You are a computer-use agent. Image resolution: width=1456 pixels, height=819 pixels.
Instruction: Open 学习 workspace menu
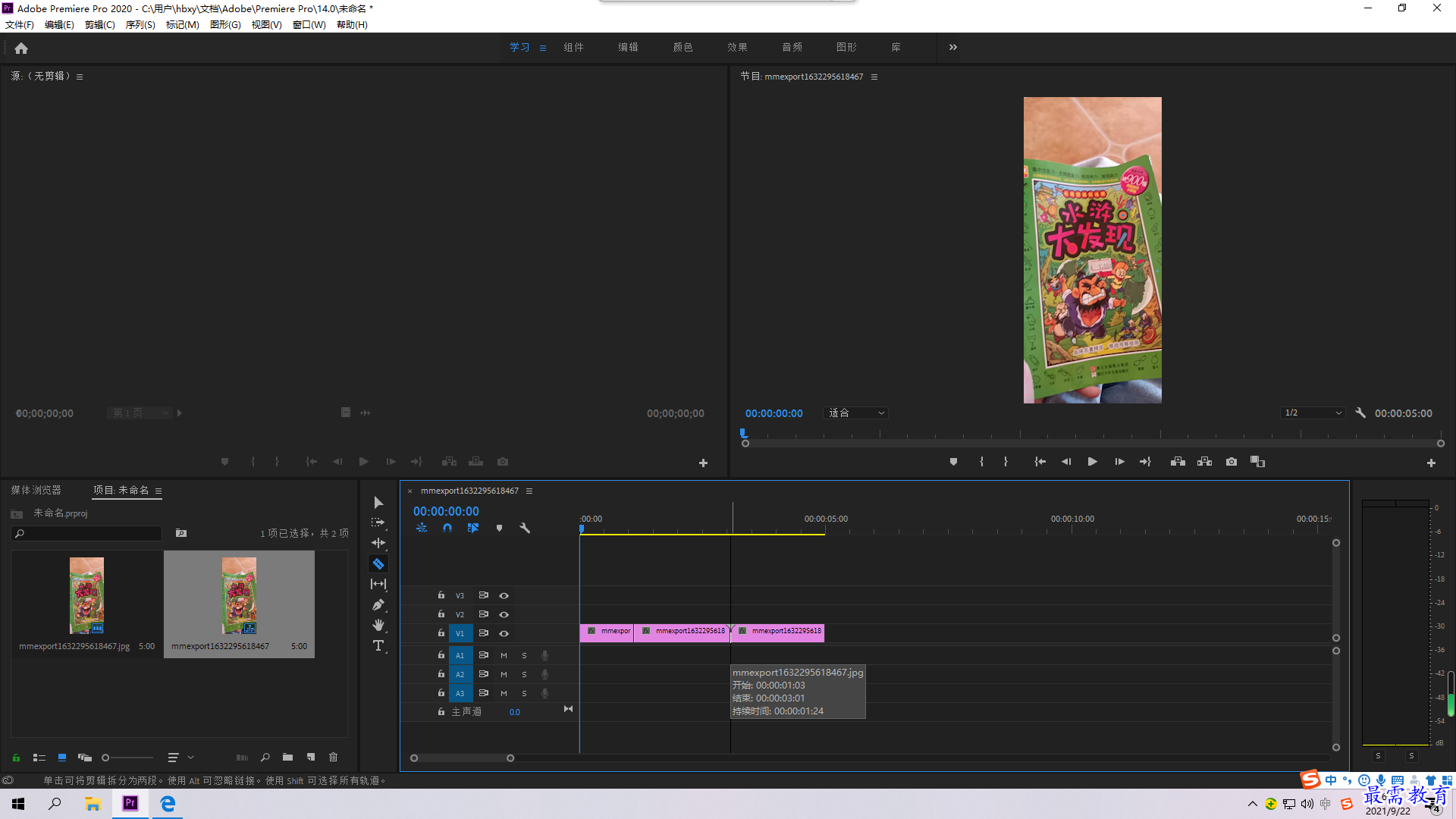pyautogui.click(x=543, y=48)
